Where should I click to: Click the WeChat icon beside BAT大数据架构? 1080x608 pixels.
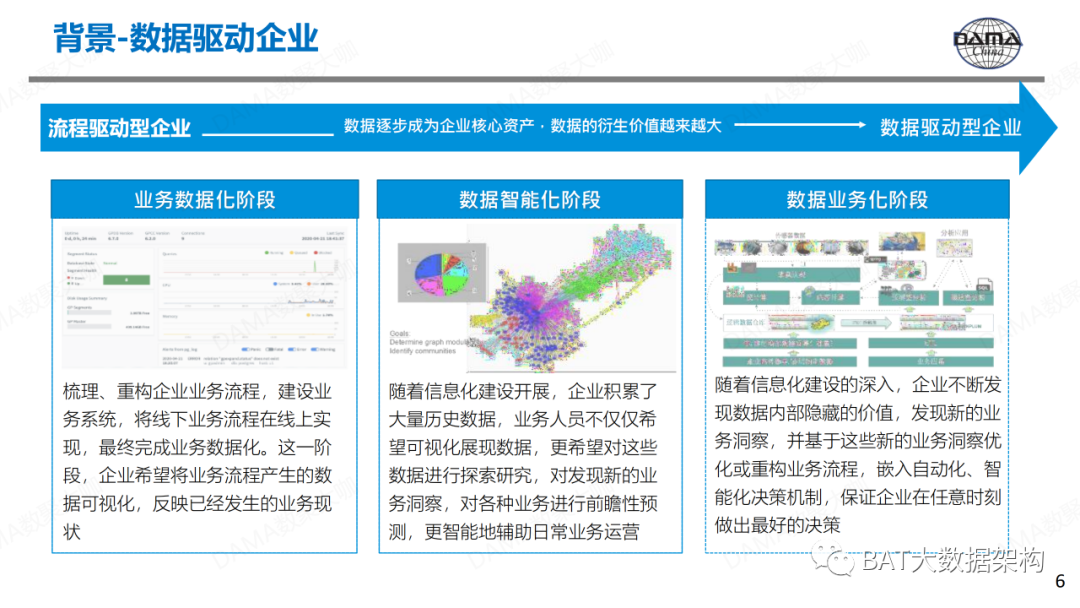(832, 560)
